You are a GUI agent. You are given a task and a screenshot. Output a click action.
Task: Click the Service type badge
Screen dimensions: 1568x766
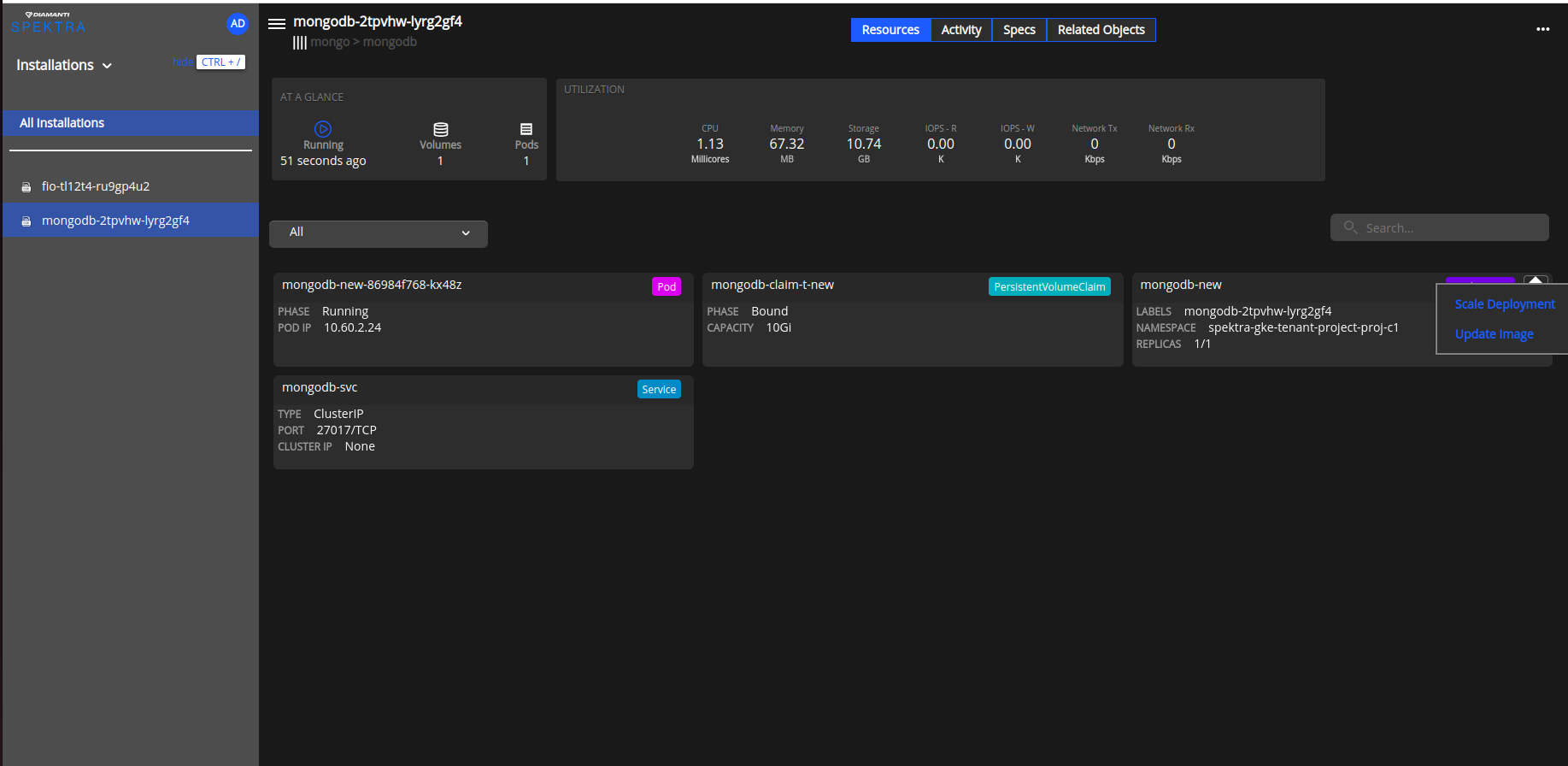659,389
